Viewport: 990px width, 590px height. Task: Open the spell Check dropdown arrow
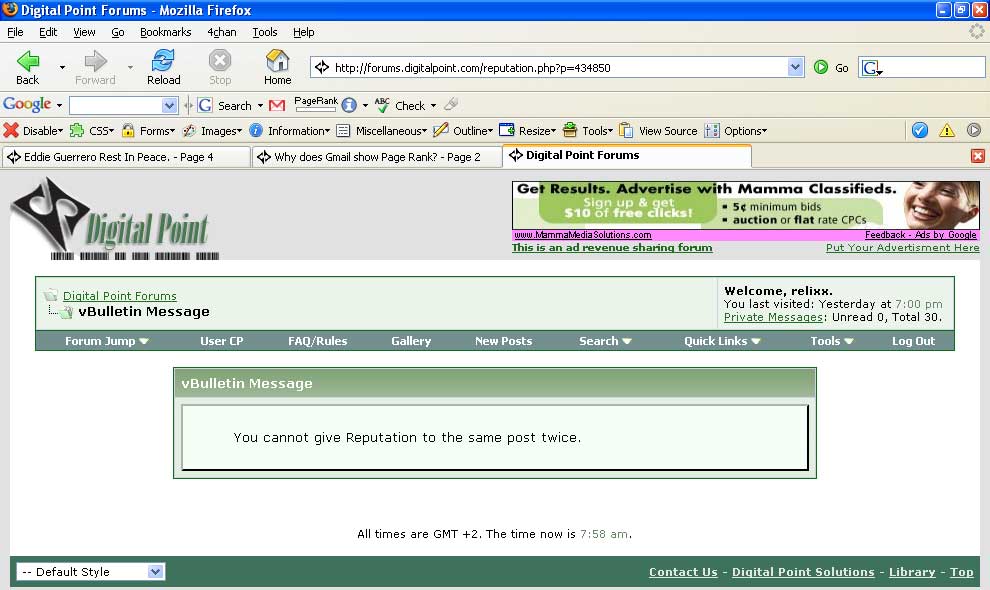coord(434,105)
